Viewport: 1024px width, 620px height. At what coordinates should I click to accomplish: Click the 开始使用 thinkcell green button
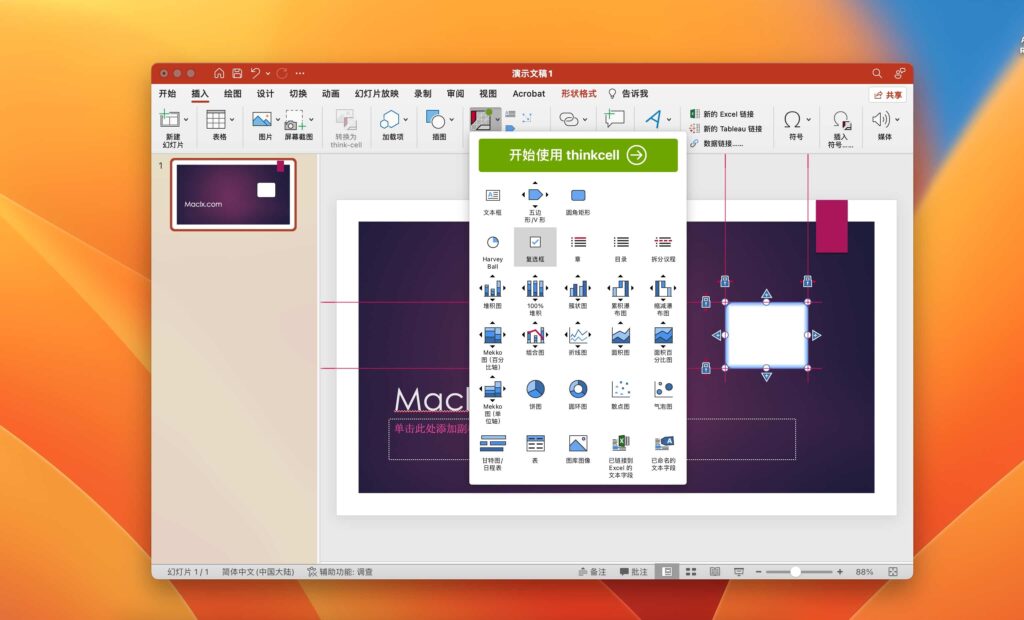pos(577,155)
